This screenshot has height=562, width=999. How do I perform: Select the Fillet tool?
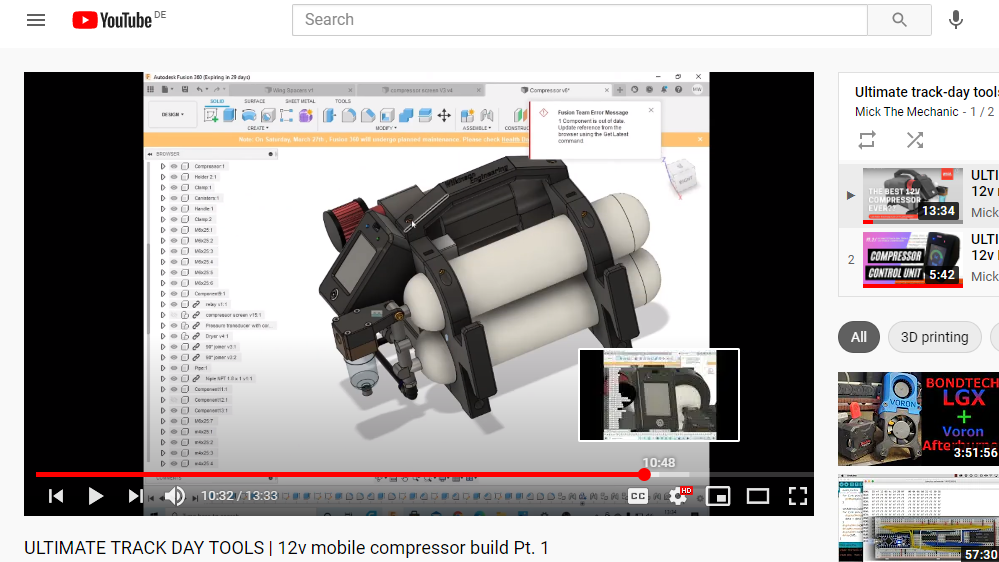349,115
